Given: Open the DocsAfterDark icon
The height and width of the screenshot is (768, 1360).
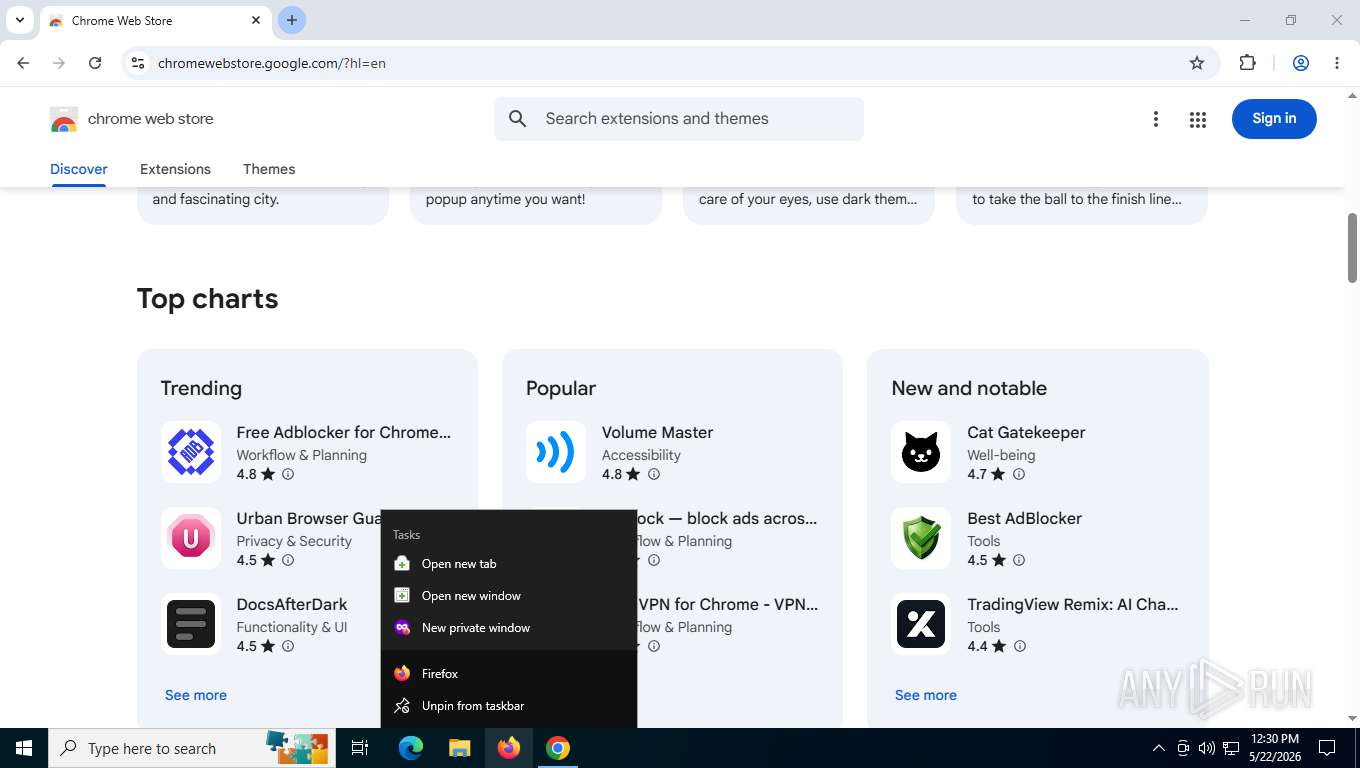Looking at the screenshot, I should pyautogui.click(x=191, y=624).
